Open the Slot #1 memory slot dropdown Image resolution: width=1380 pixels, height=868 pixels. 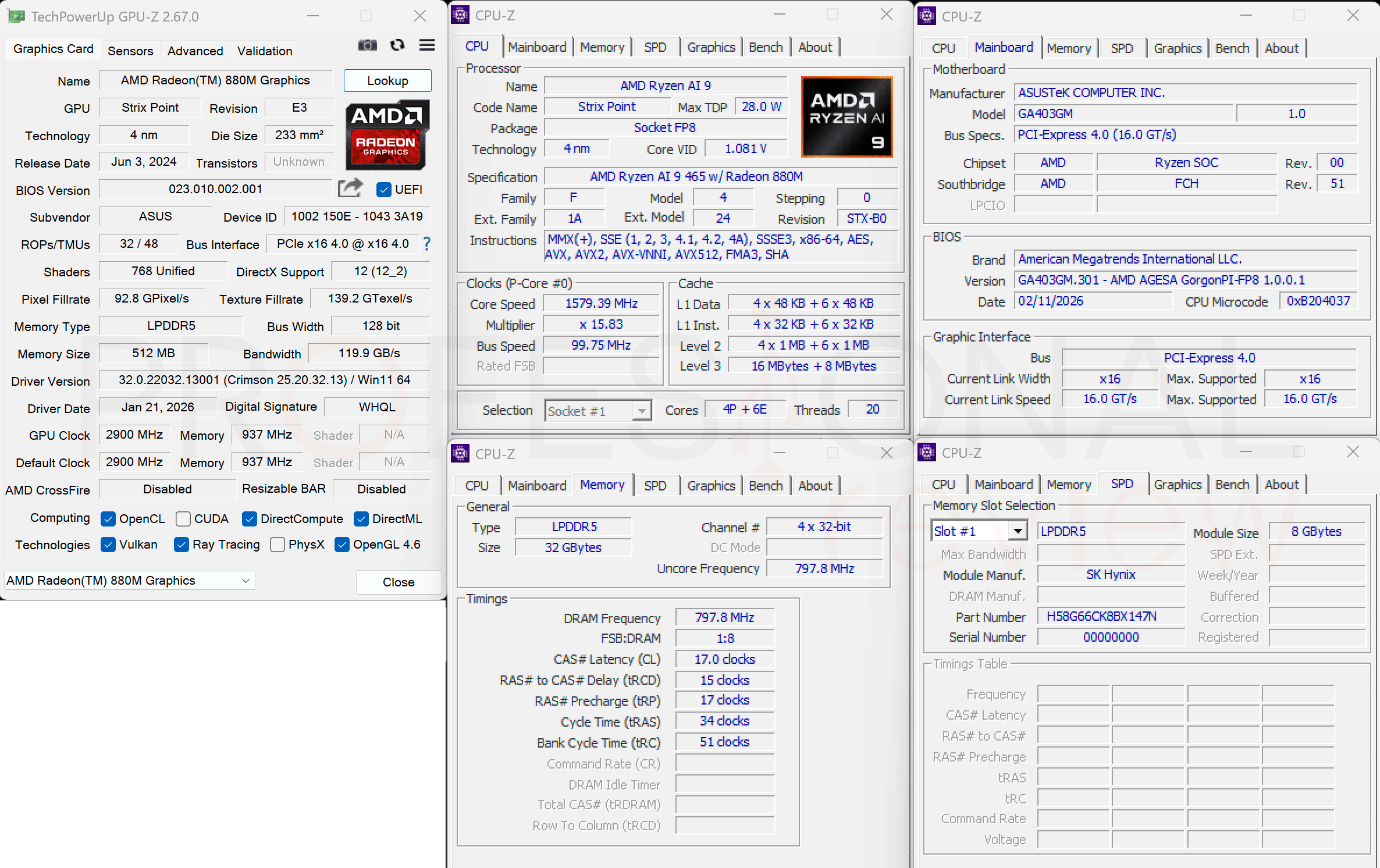click(978, 531)
